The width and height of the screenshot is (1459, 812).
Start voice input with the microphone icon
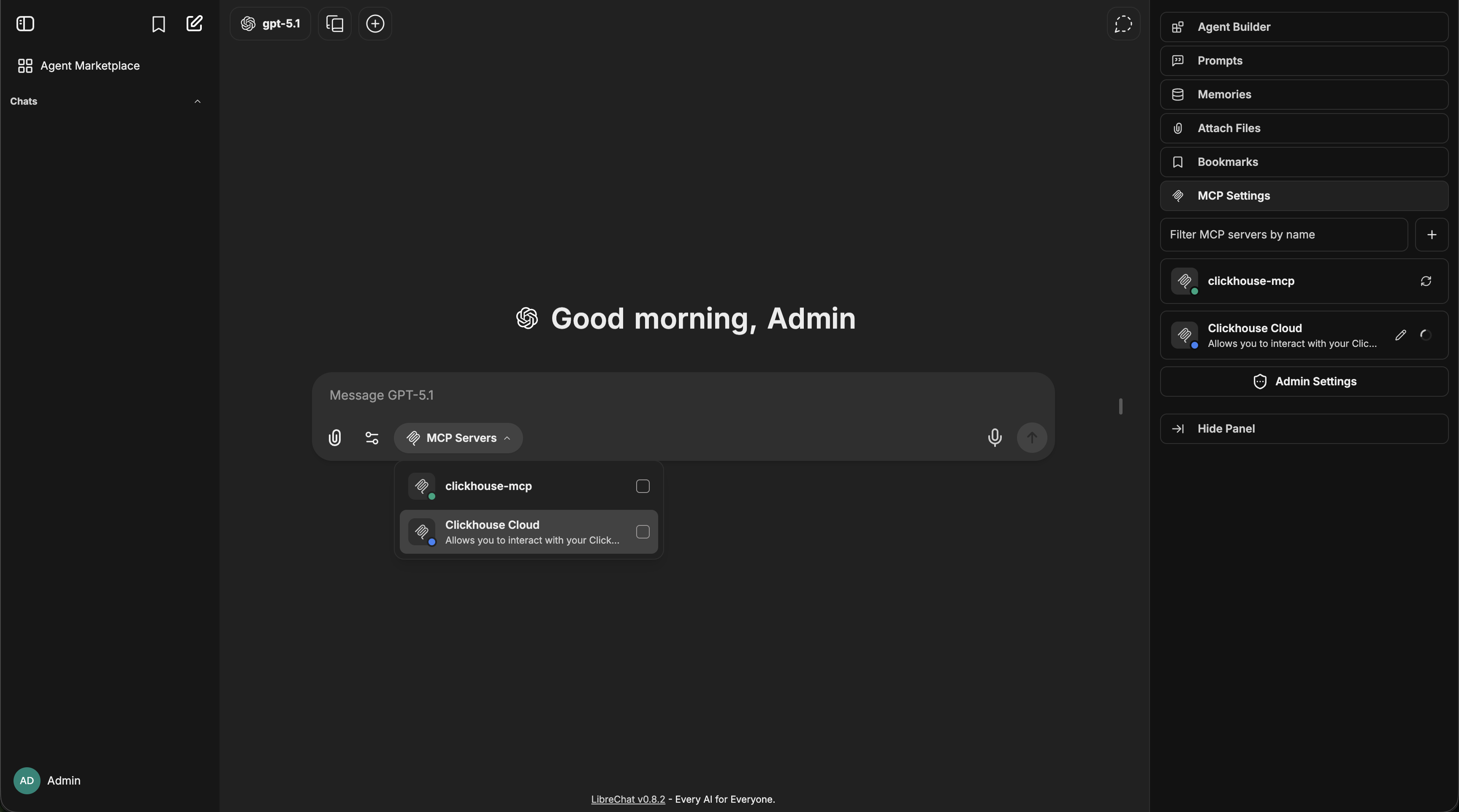[x=995, y=438]
